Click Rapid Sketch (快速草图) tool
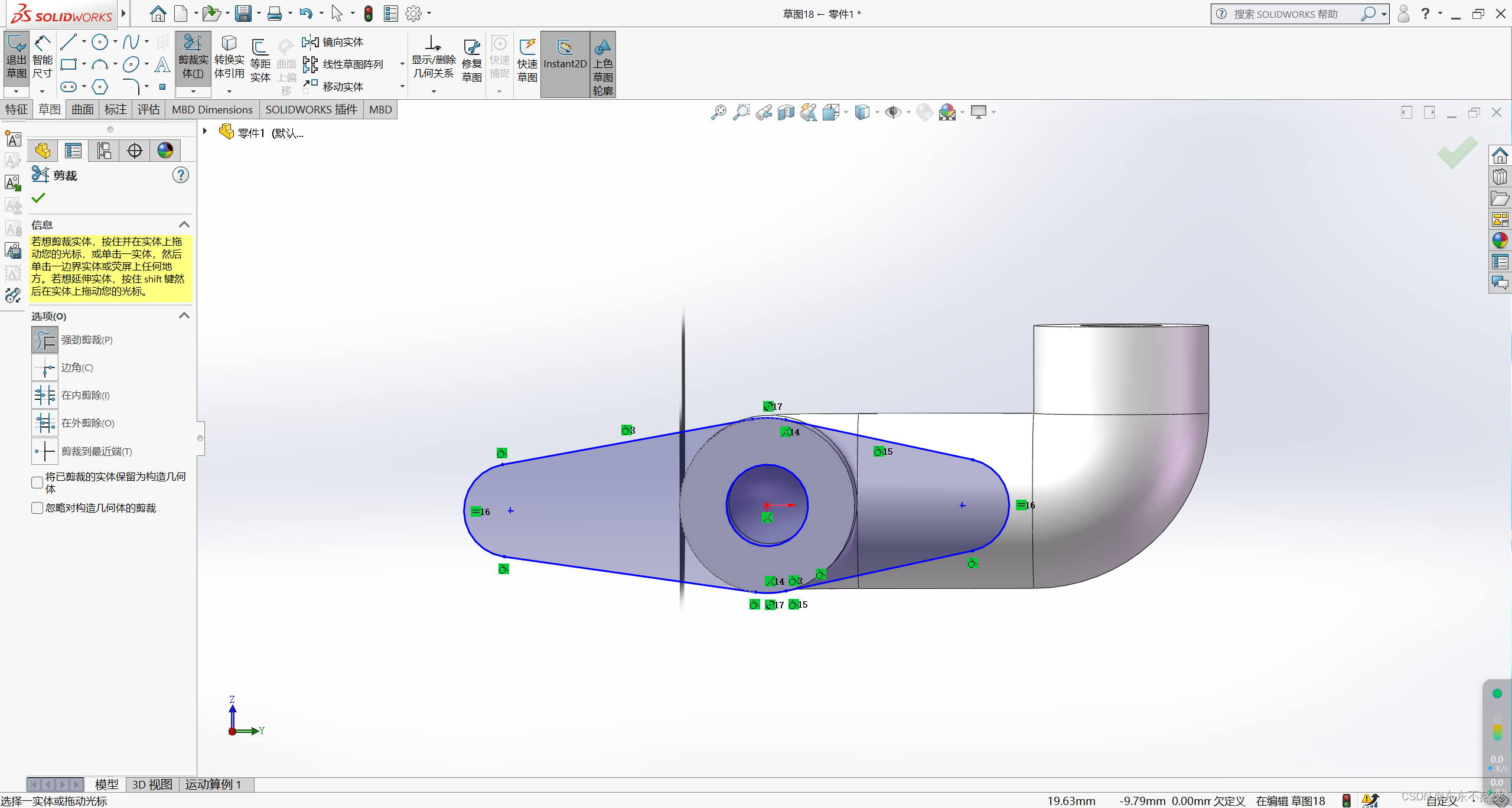This screenshot has height=808, width=1512. coord(527,61)
